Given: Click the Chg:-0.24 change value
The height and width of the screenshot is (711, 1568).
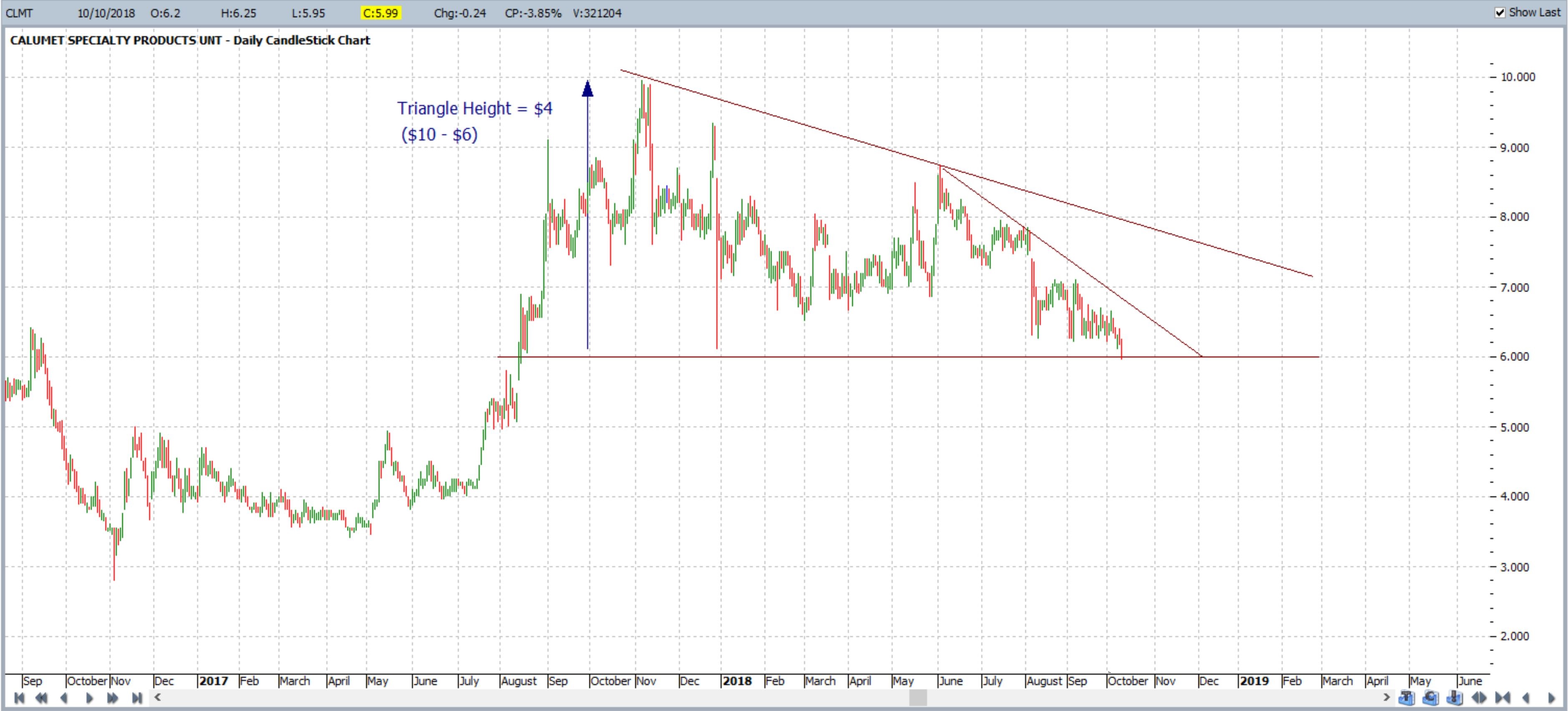Looking at the screenshot, I should (x=460, y=13).
